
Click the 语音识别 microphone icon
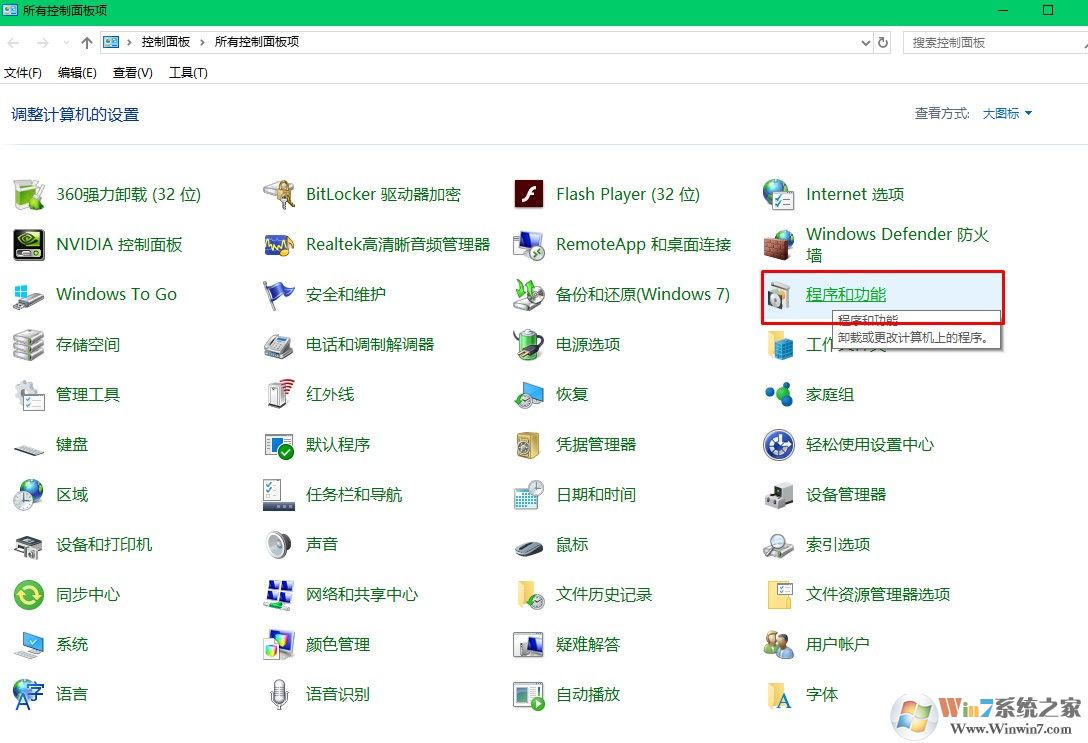click(x=279, y=694)
